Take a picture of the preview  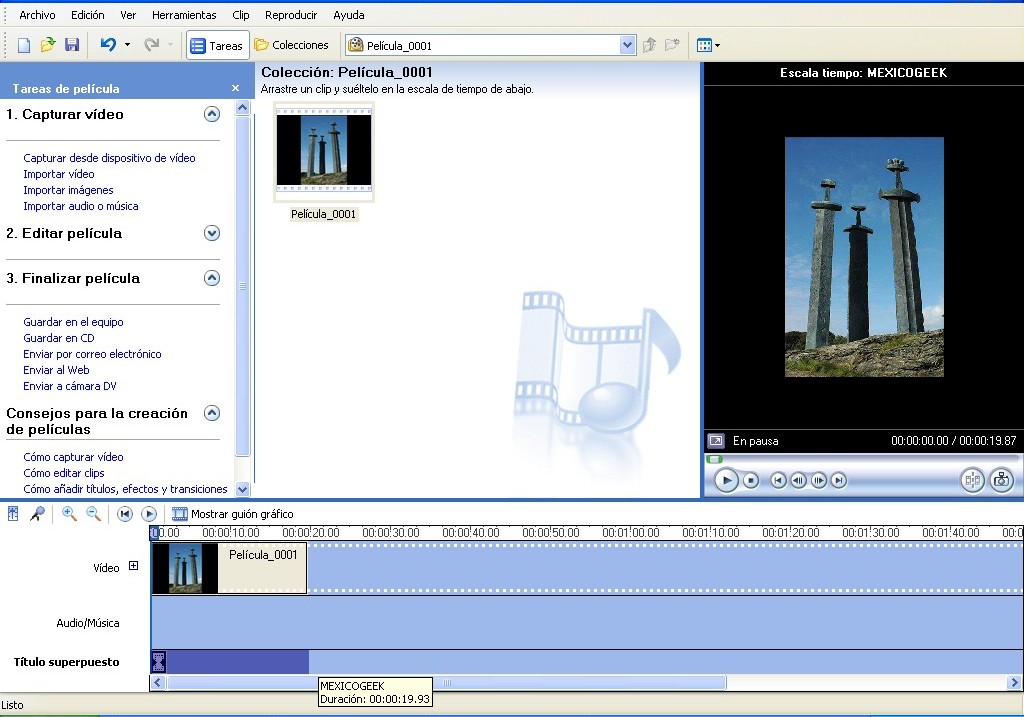coord(1001,481)
